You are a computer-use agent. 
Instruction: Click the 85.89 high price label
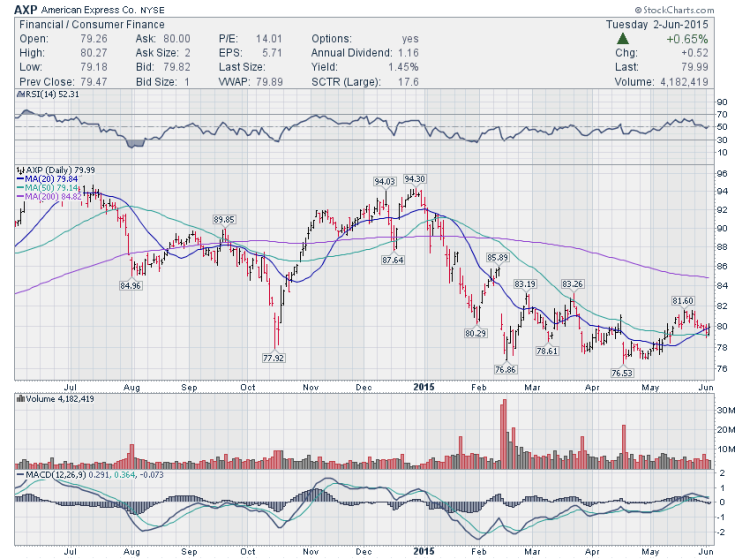click(x=497, y=257)
